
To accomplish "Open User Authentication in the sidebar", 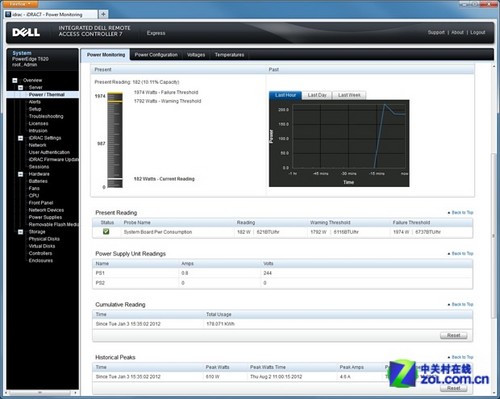I will 49,152.
